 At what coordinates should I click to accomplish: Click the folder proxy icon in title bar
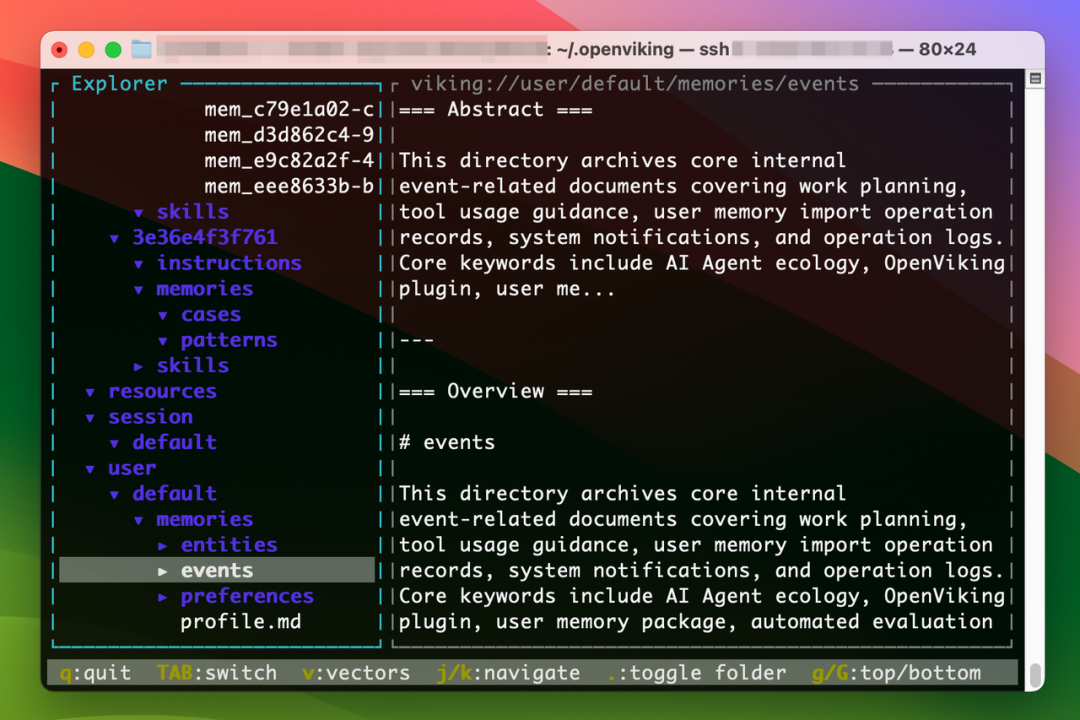(x=141, y=49)
